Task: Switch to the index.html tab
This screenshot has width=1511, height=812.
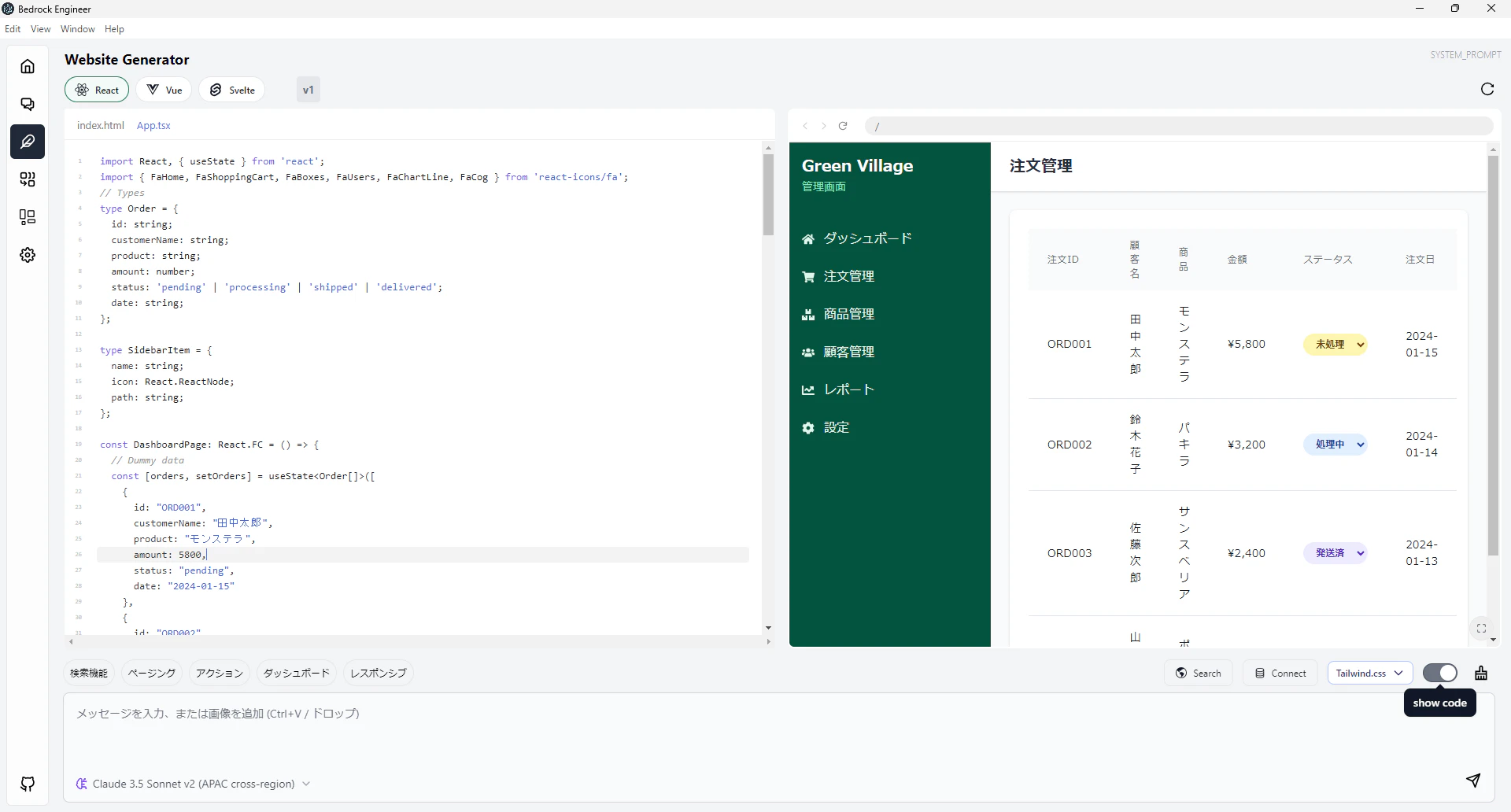Action: coord(101,125)
